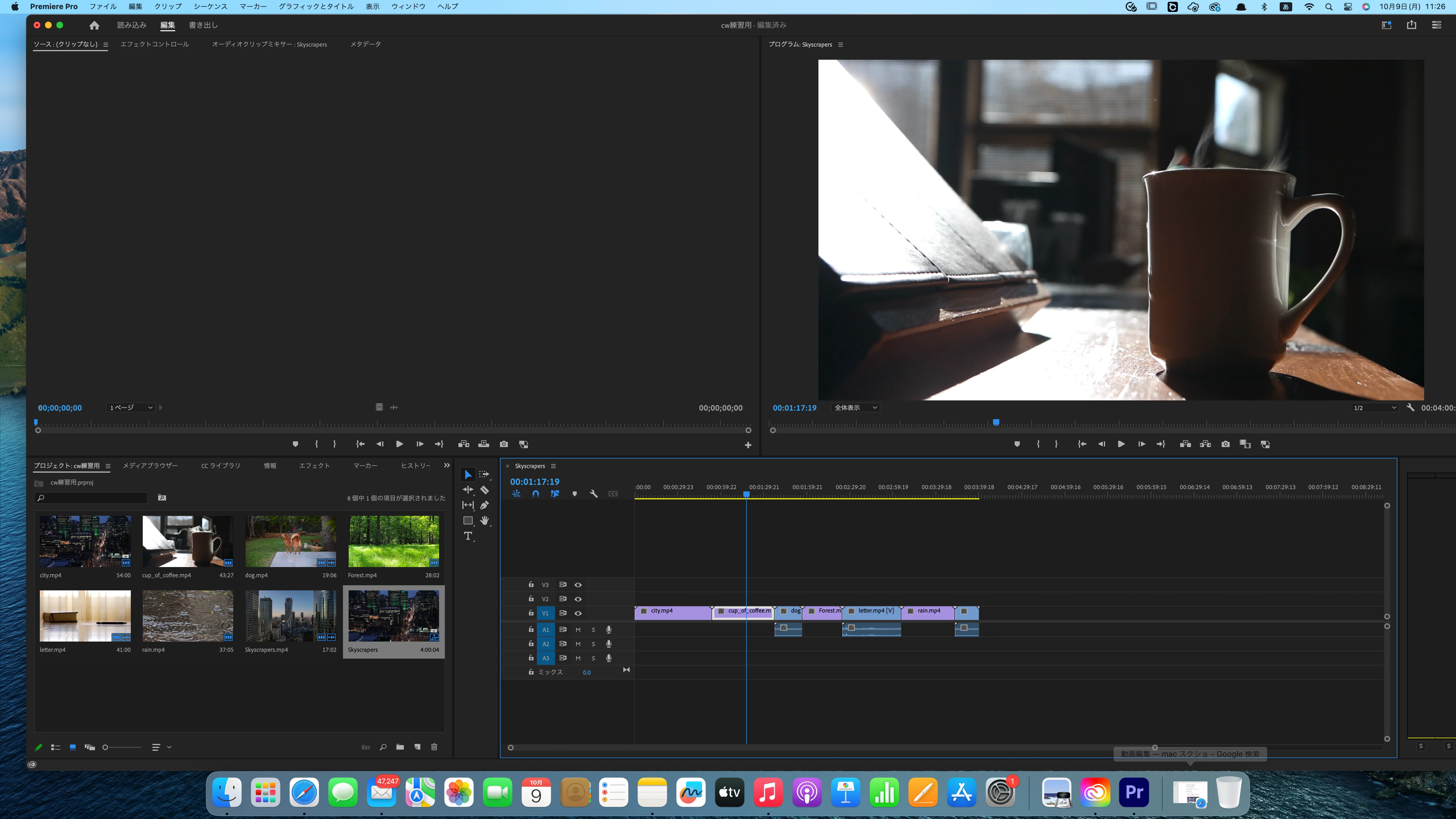Select the Hand tool
Screen dimensions: 1456x819
(484, 521)
